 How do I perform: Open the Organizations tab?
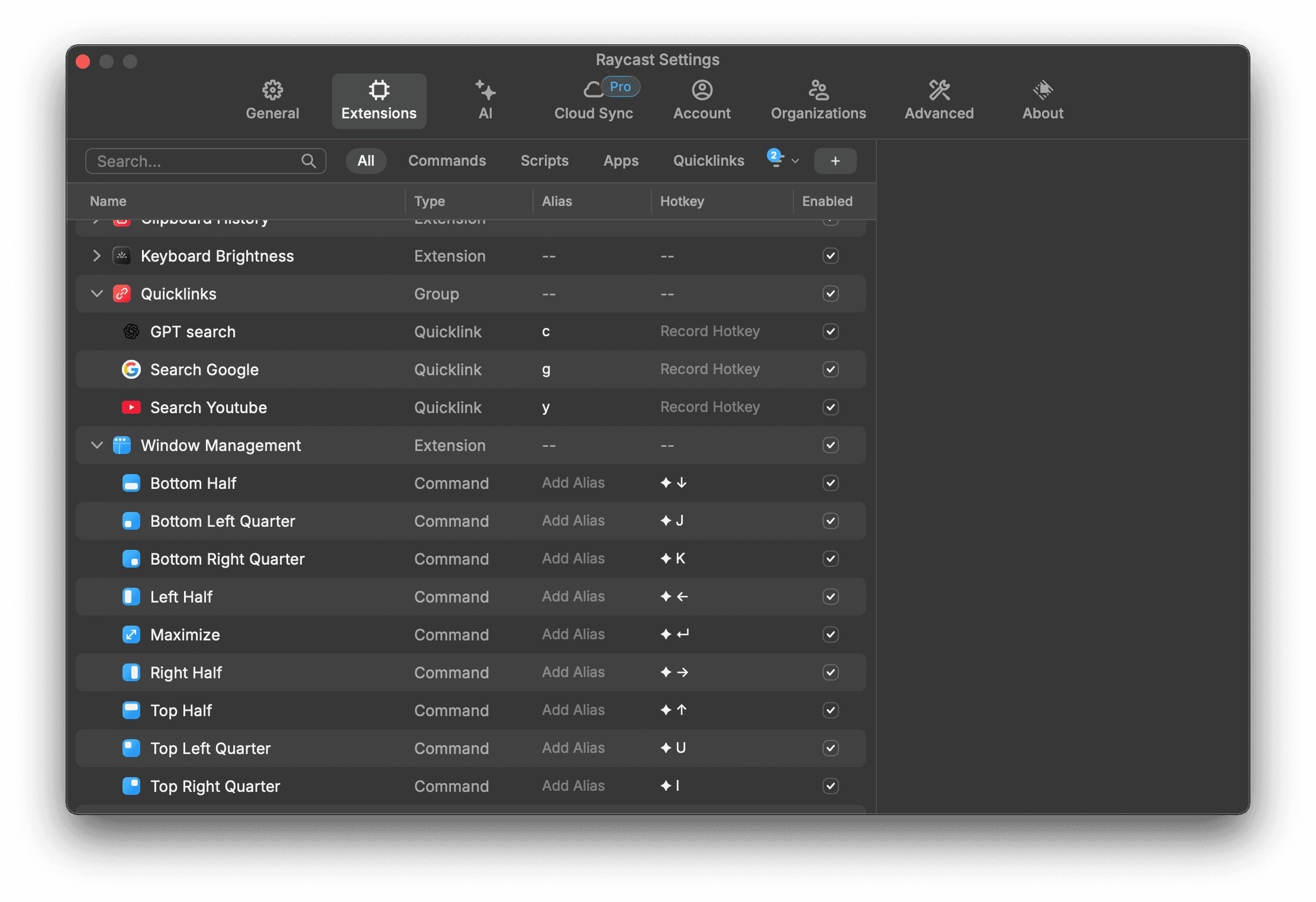click(x=818, y=101)
